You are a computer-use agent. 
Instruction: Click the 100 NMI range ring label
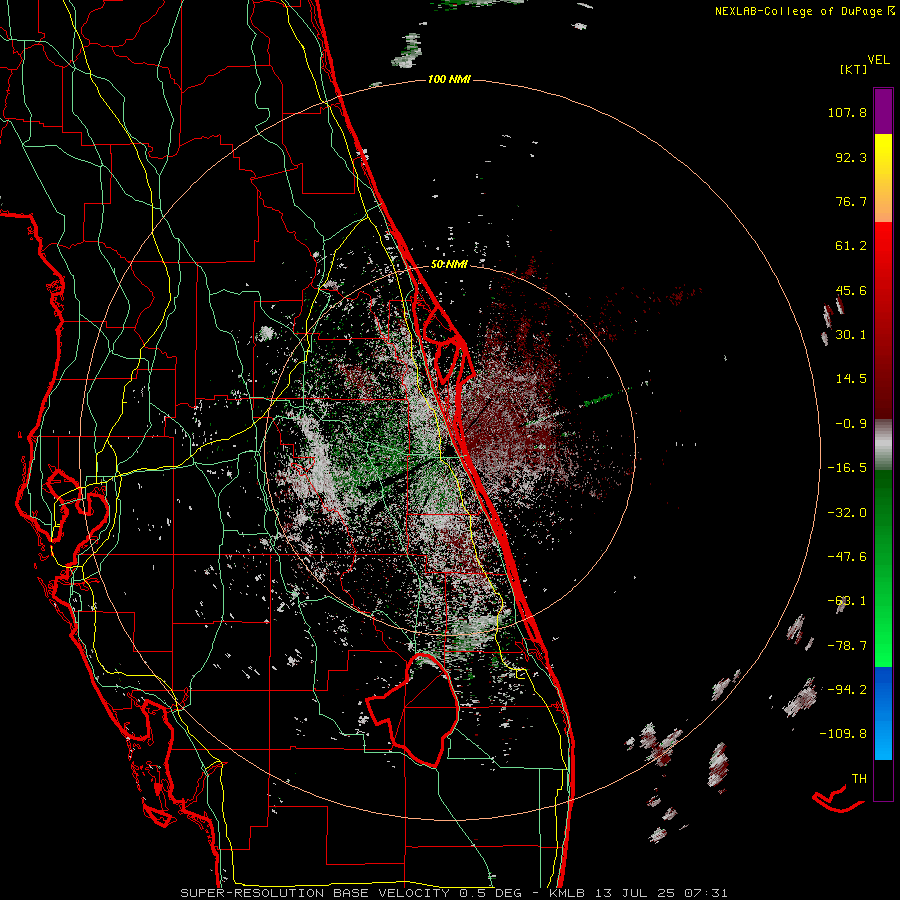pos(449,79)
